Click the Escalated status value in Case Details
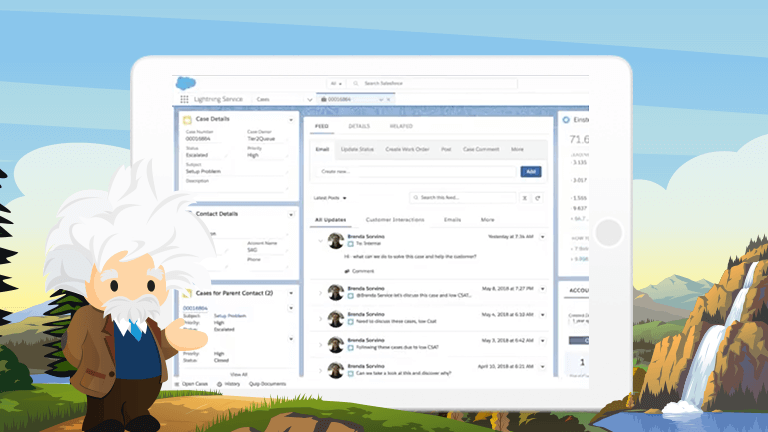Screen dimensions: 768x432 [197, 155]
